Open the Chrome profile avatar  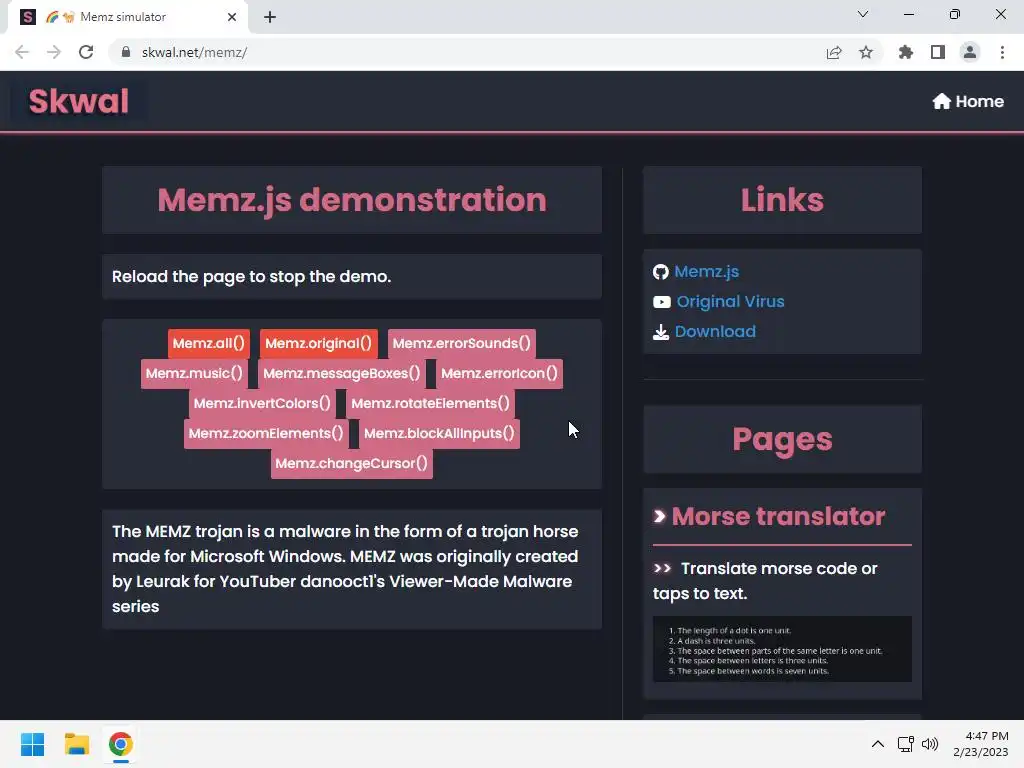pos(970,52)
